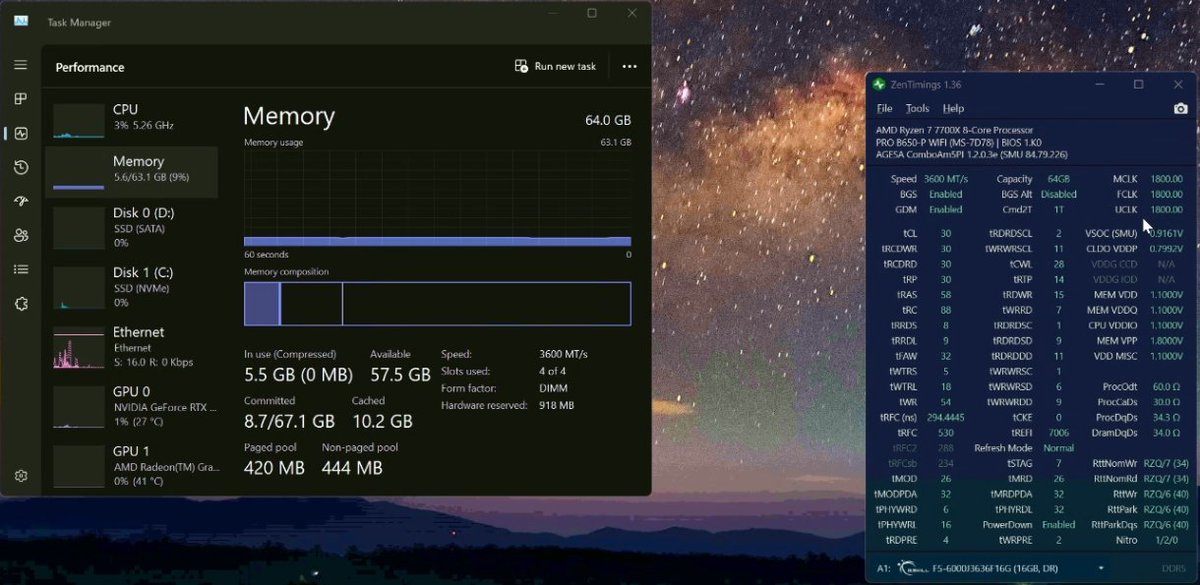Open Task Manager Settings gear icon
Image resolution: width=1200 pixels, height=585 pixels.
pyautogui.click(x=20, y=476)
